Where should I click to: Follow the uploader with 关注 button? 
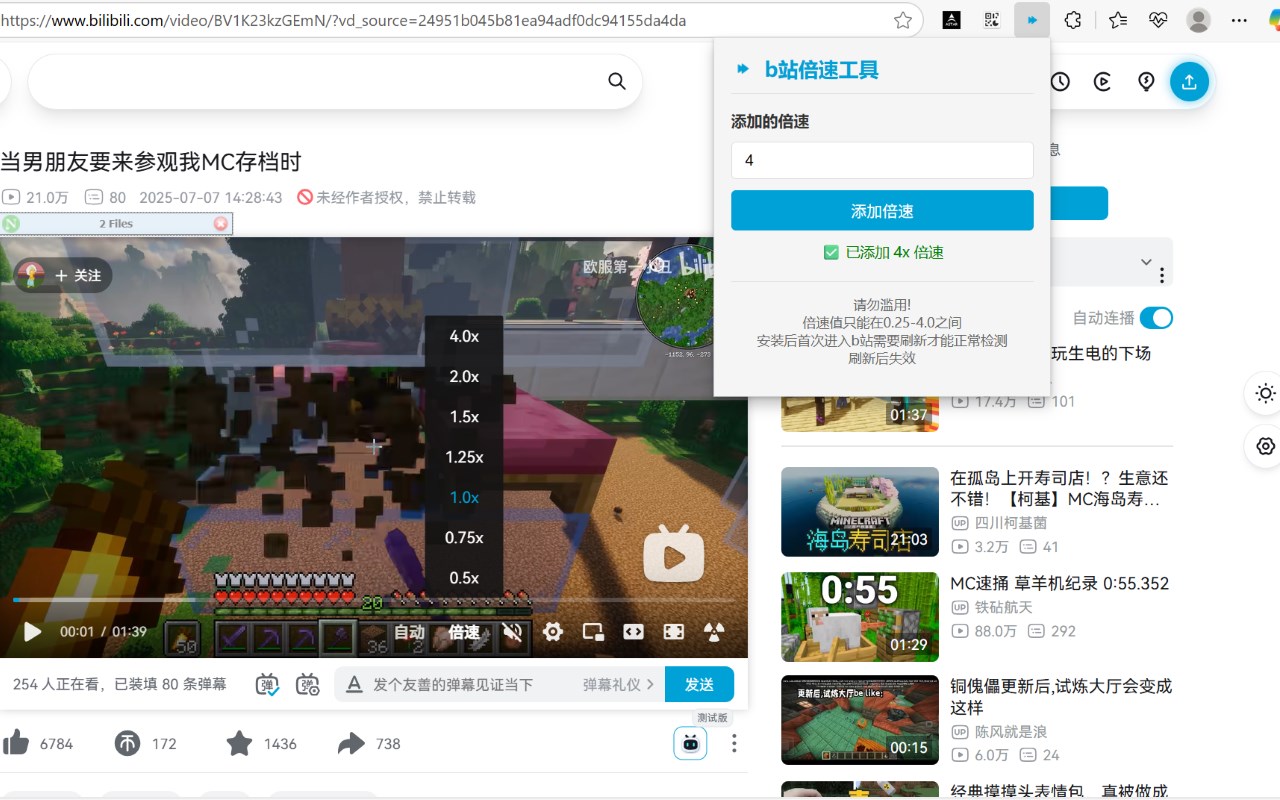[x=78, y=275]
